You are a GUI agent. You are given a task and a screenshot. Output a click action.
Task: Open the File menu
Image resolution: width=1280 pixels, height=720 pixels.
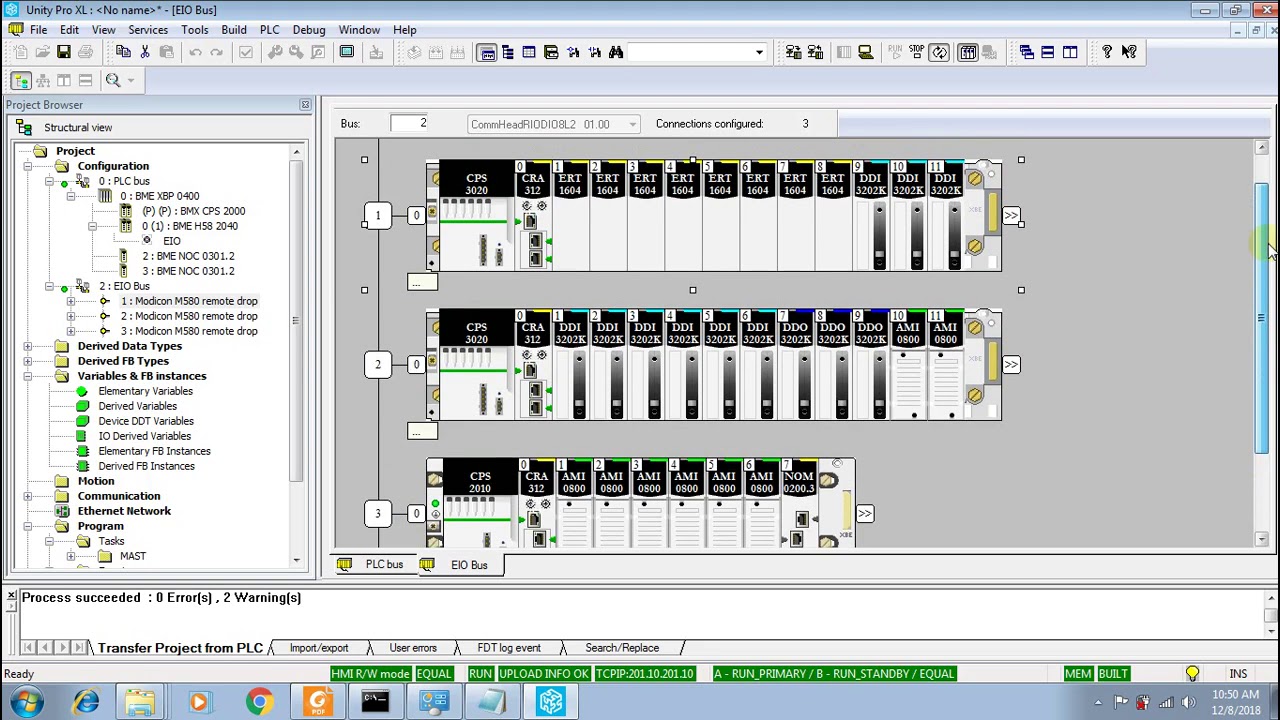(x=38, y=30)
